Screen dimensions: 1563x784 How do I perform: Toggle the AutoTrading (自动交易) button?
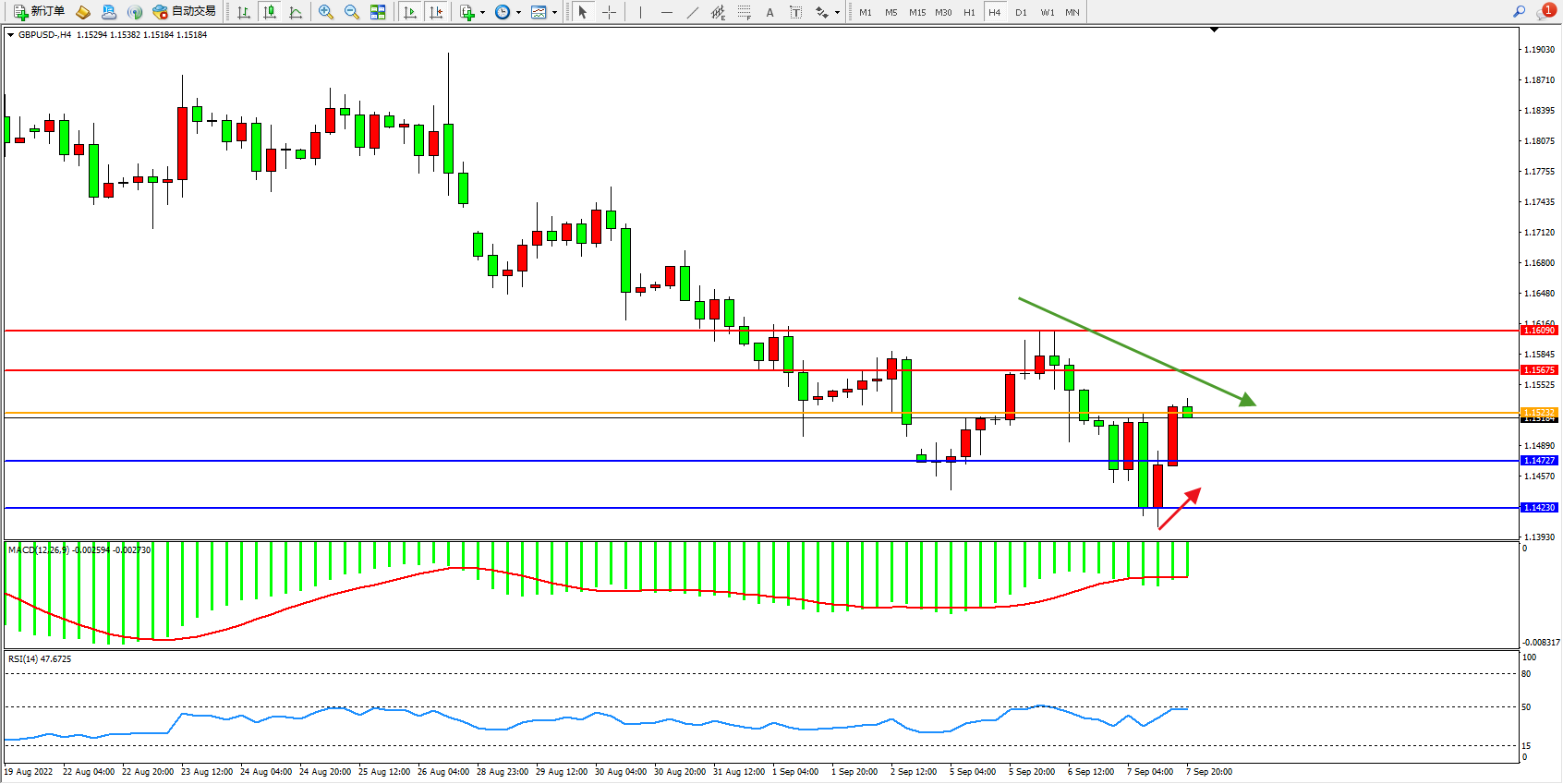184,12
